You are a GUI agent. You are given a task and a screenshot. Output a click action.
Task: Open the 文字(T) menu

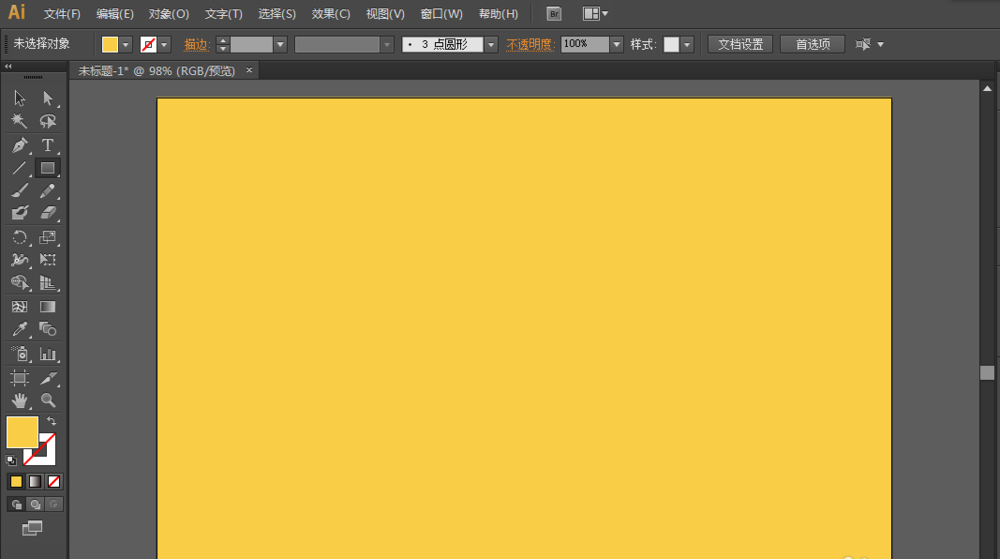click(223, 14)
